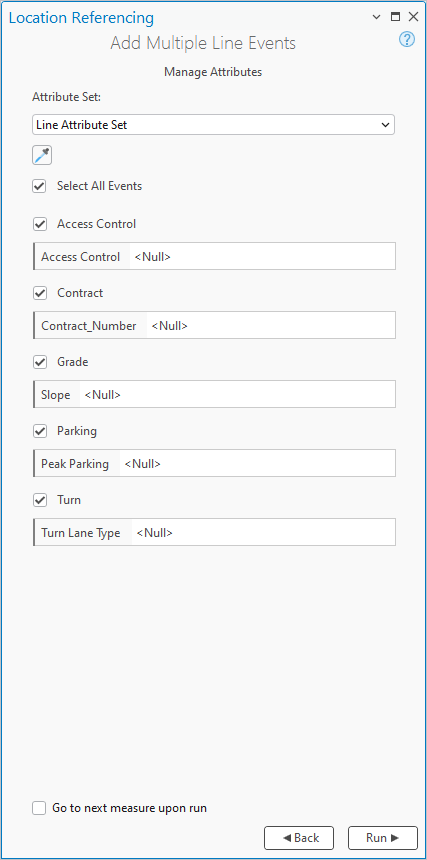427x860 pixels.
Task: Edit the Contract_Number value field
Action: point(271,325)
